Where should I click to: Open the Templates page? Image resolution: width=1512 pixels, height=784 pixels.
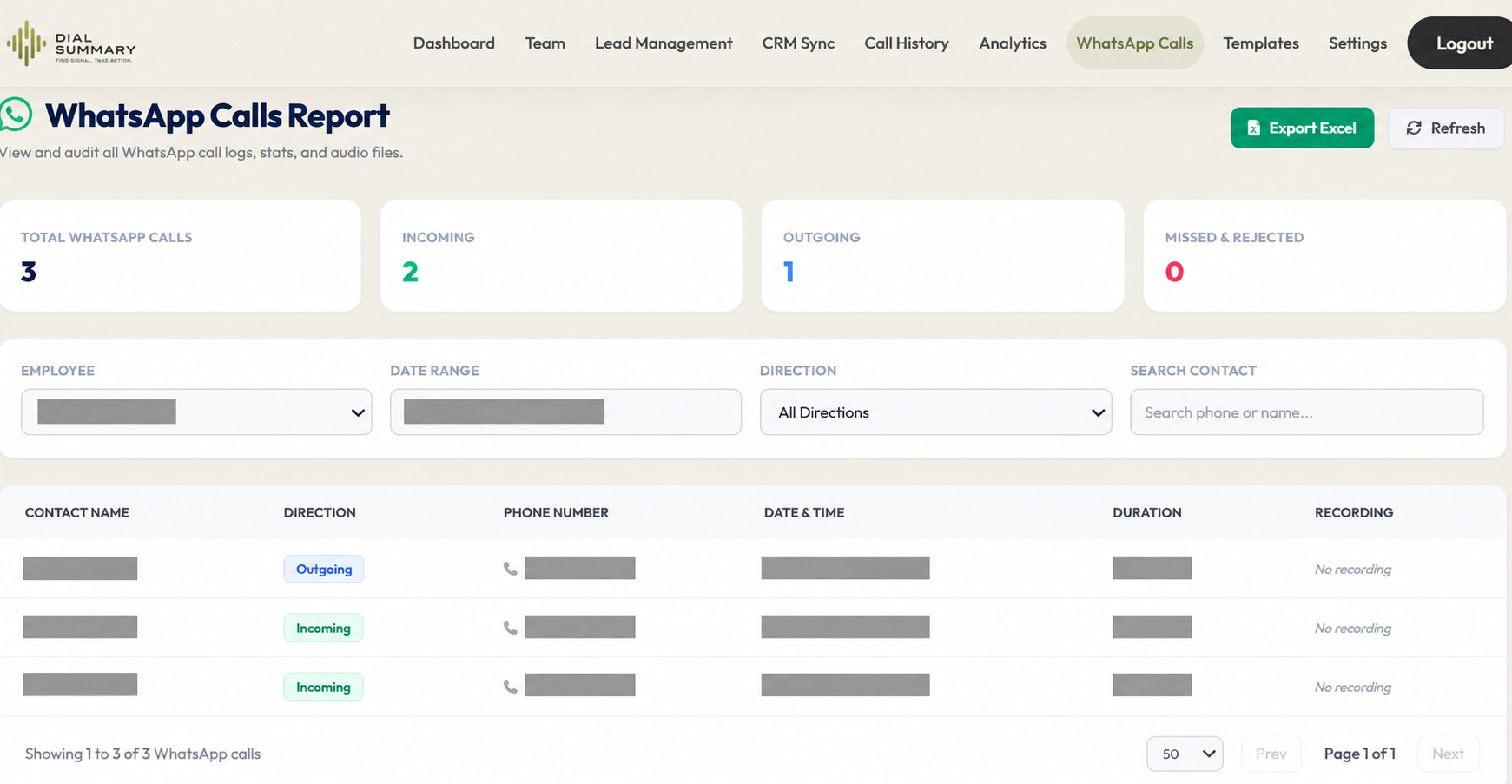1261,43
